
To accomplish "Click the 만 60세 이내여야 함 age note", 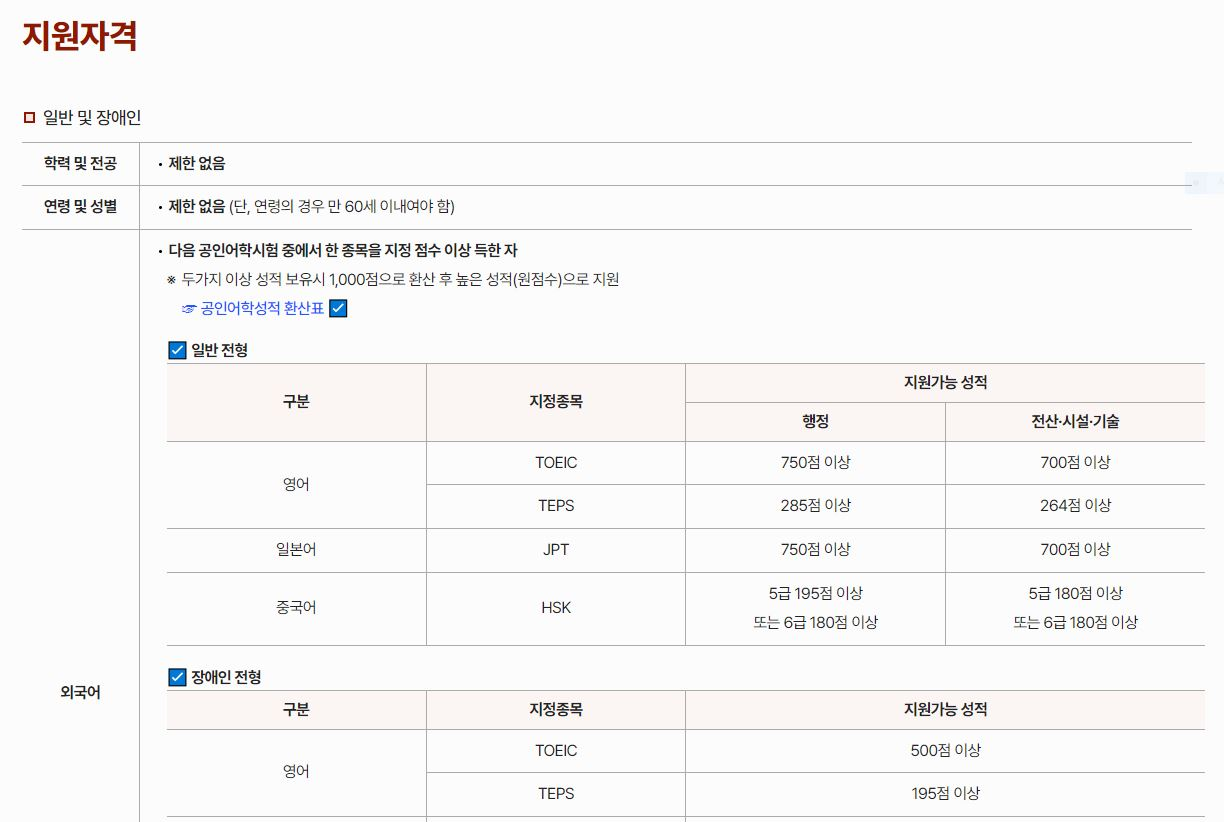I will pos(342,206).
